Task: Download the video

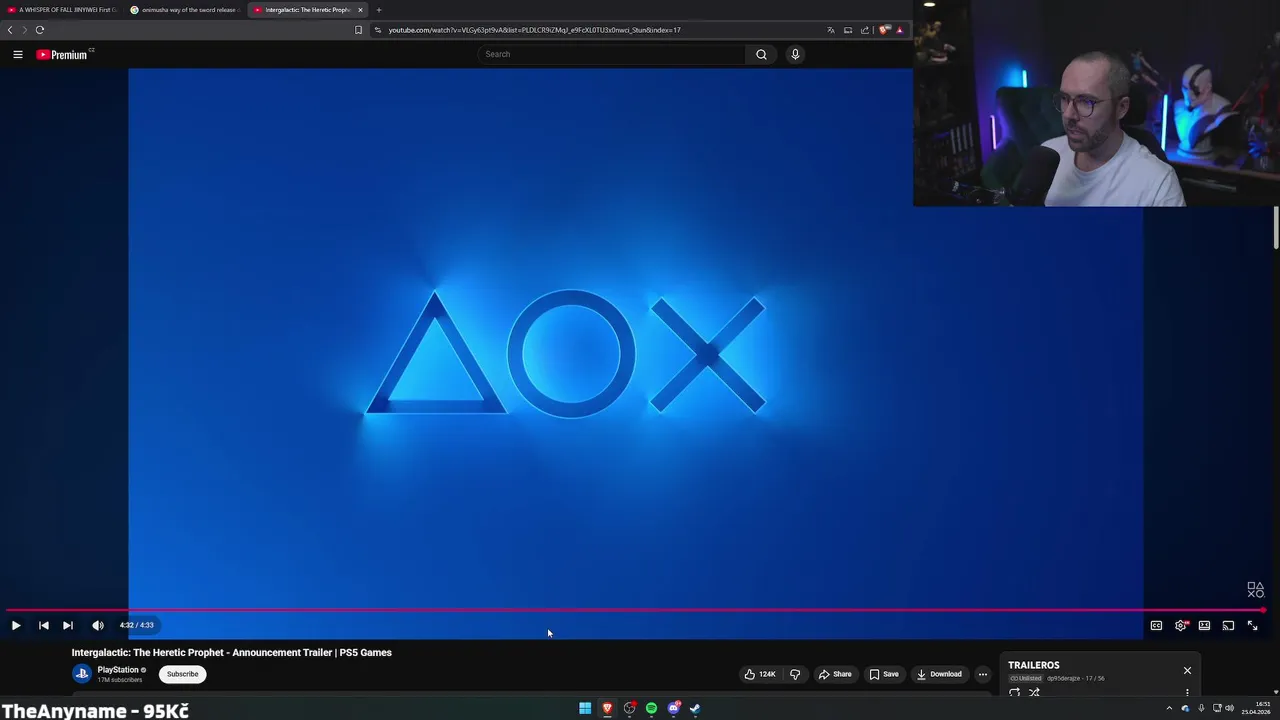Action: 939,674
